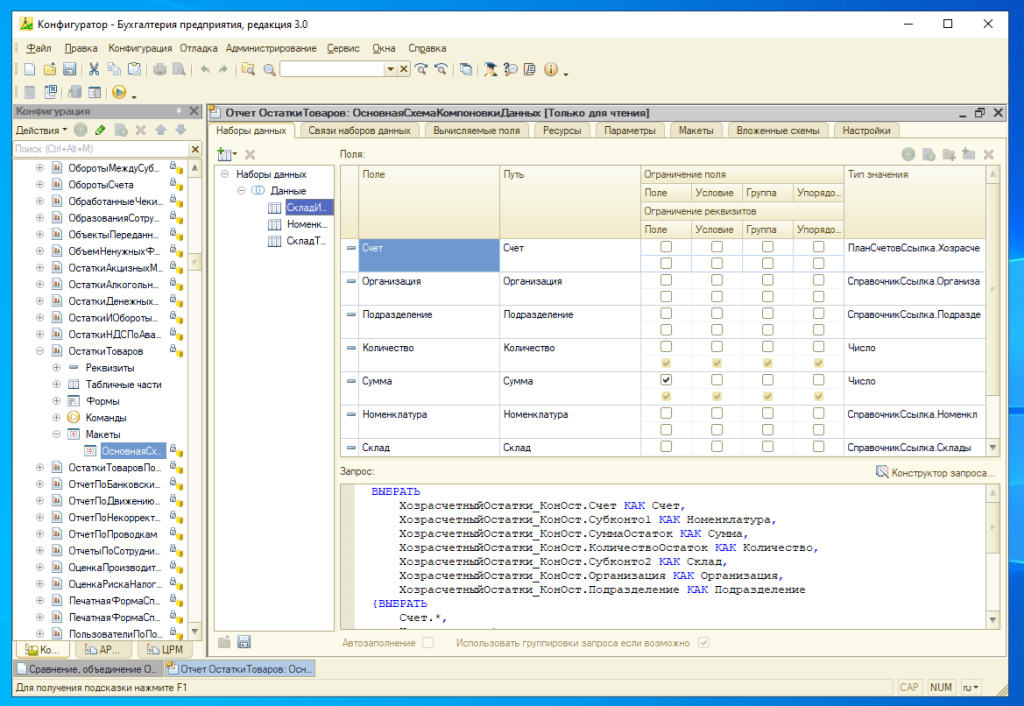Click the Cut scissors icon
The image size is (1024, 706).
(x=94, y=69)
